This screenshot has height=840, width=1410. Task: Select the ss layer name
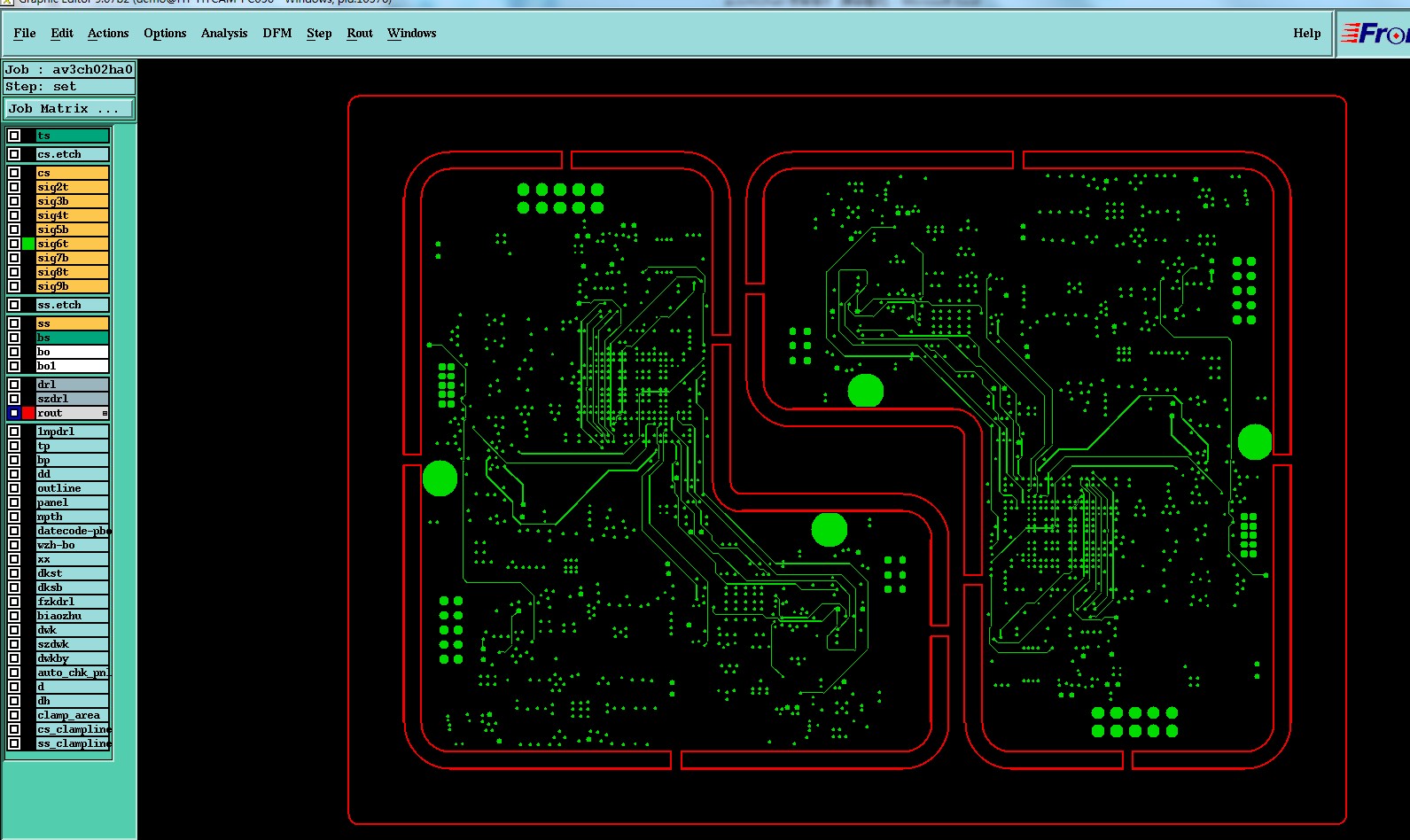(73, 323)
